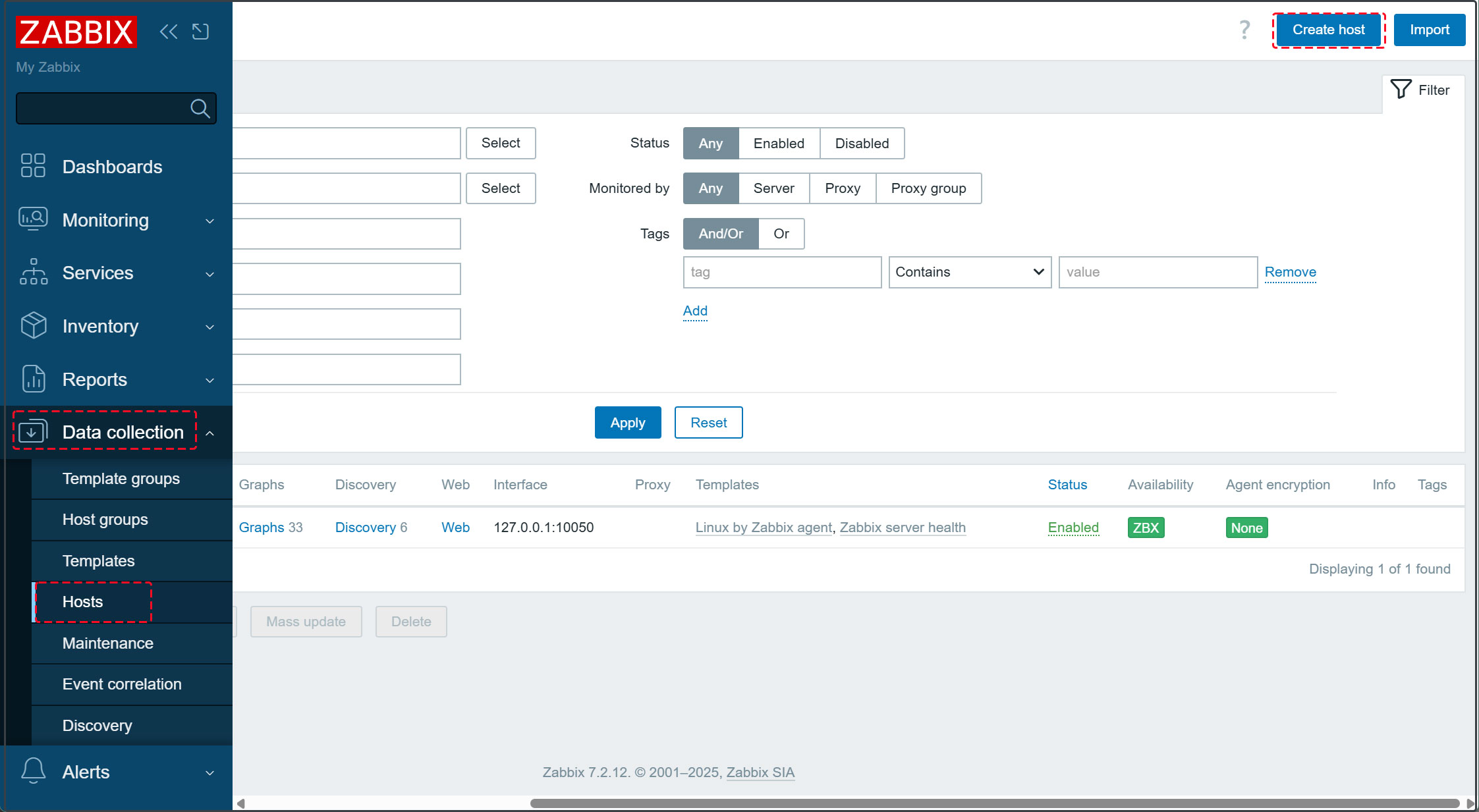Open the Contains tag operator dropdown
The image size is (1479, 812).
pos(969,272)
